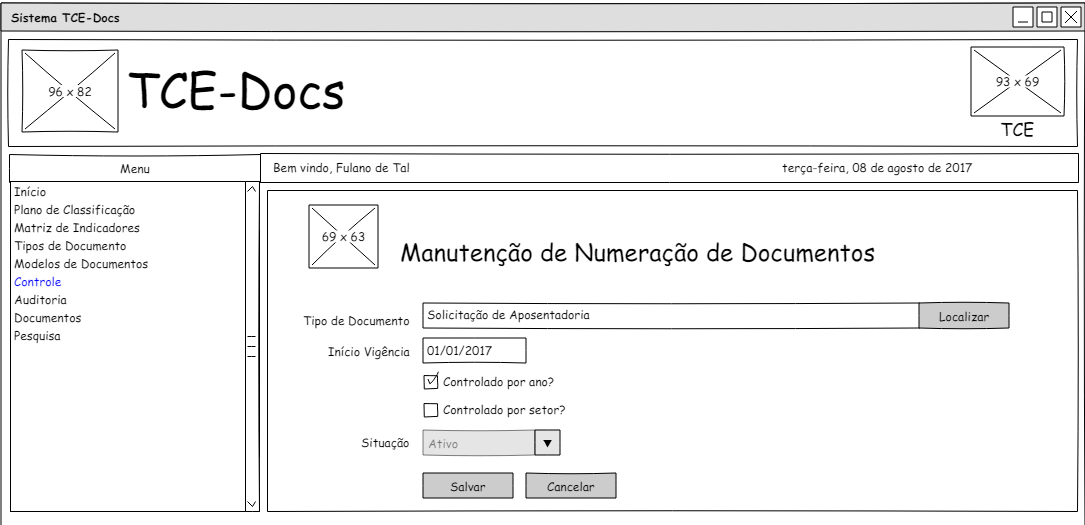Click the Situação combo box showing Ativo

(x=478, y=443)
